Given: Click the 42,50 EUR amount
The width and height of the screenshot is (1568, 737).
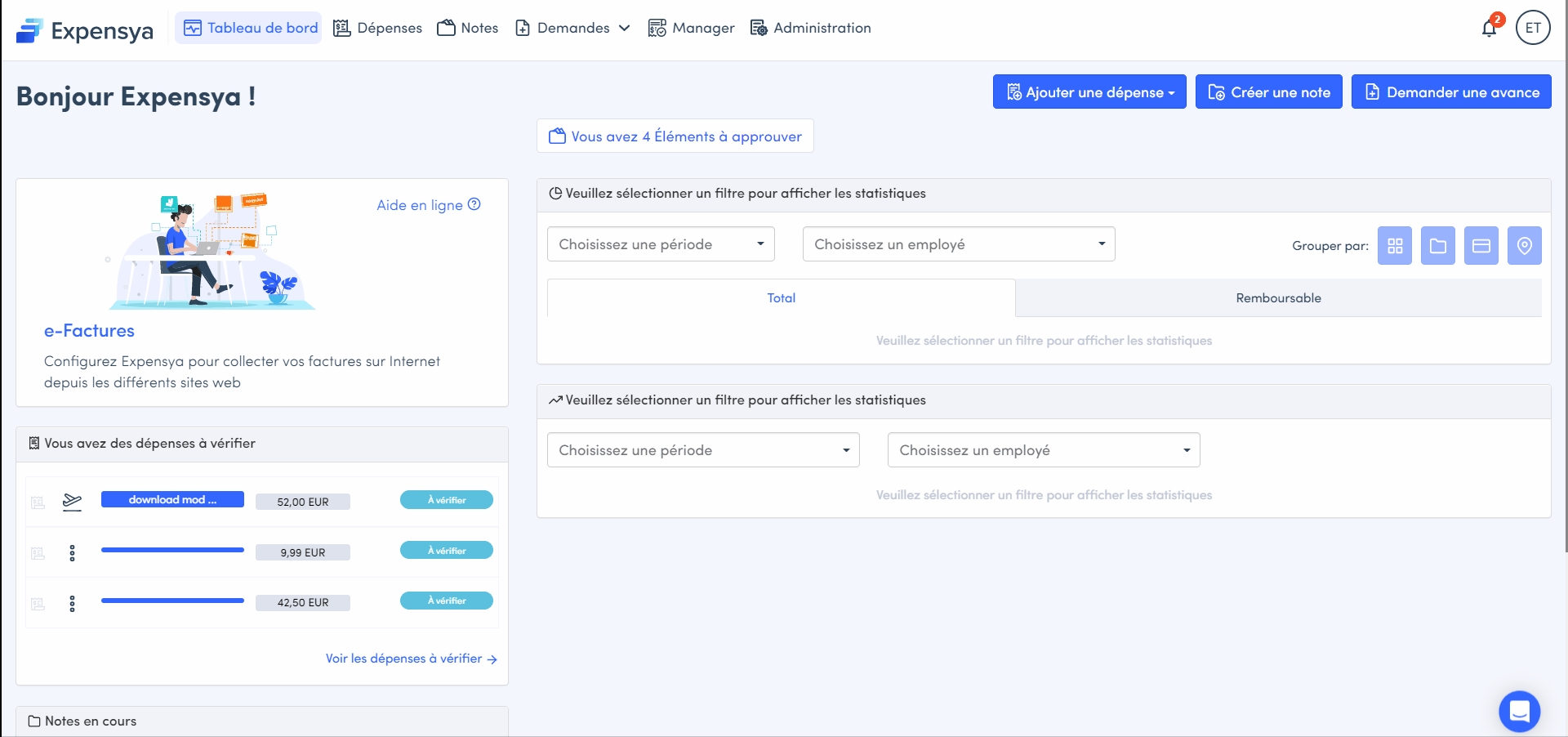Looking at the screenshot, I should (303, 602).
